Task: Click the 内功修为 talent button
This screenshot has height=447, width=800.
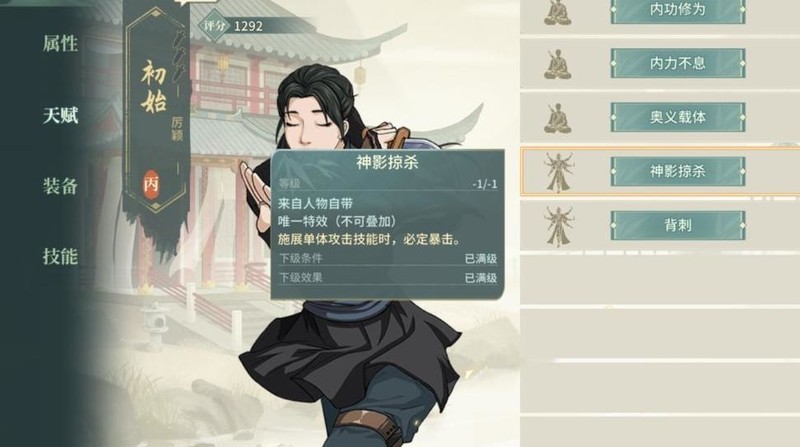Action: pyautogui.click(x=678, y=10)
